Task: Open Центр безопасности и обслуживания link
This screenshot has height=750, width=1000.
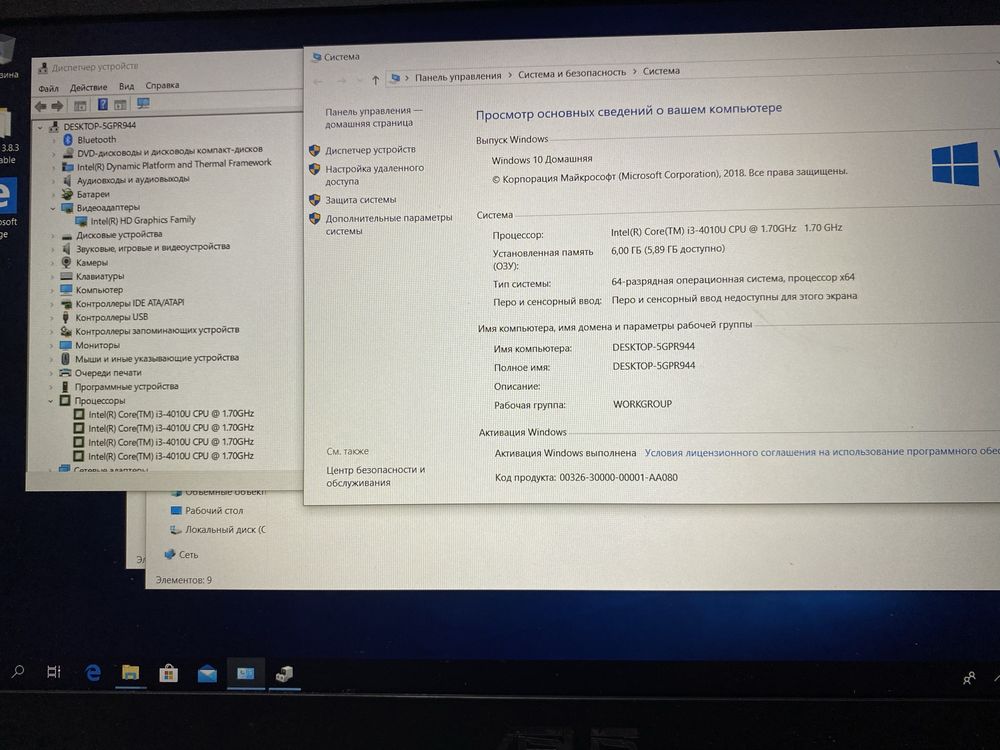Action: pyautogui.click(x=376, y=476)
